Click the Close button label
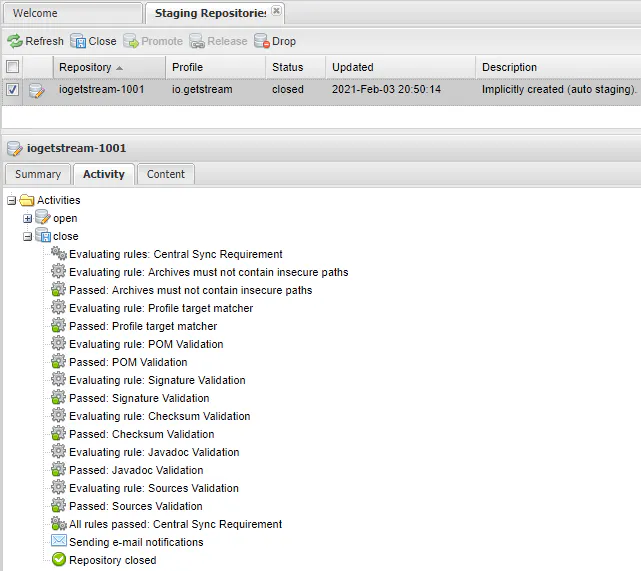This screenshot has height=571, width=641. coord(102,41)
